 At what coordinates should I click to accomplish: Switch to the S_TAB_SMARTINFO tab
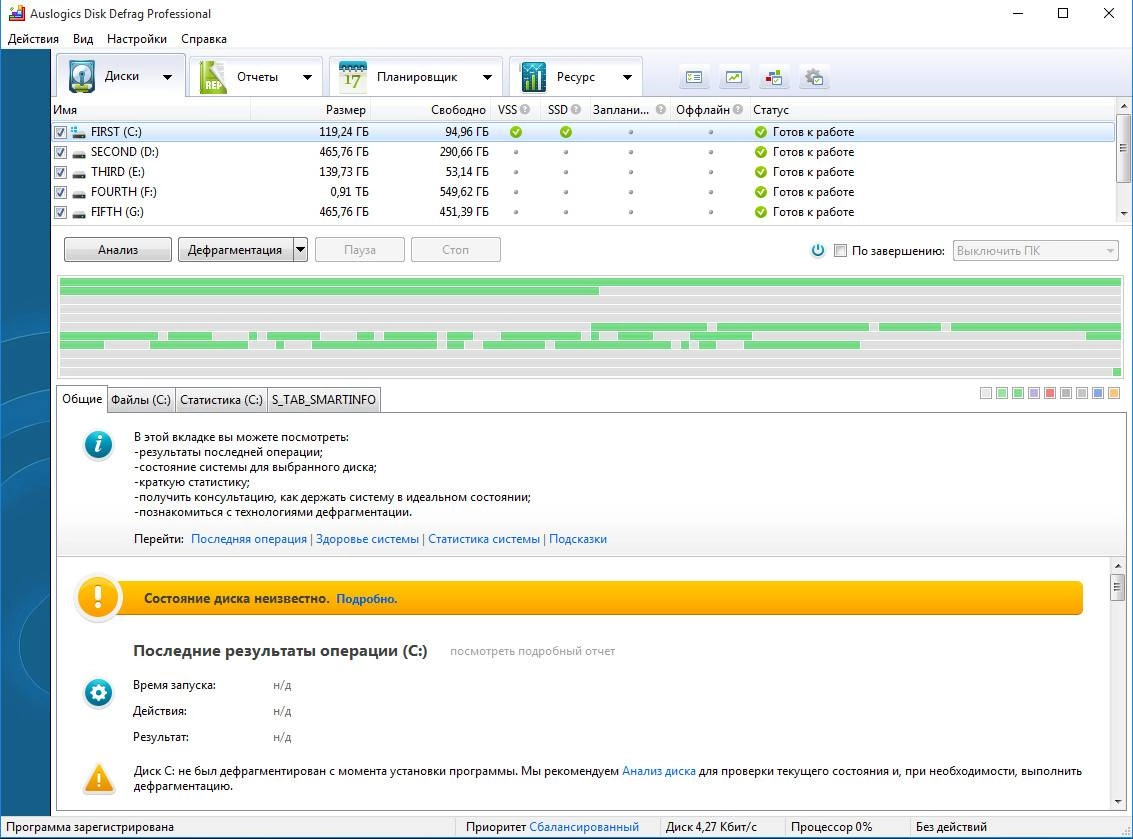[324, 400]
